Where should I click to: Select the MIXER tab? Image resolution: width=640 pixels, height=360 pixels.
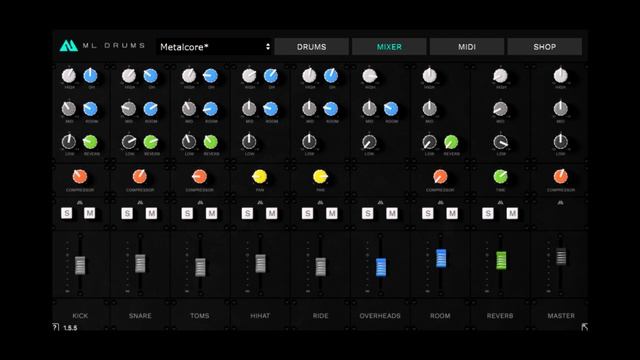[x=389, y=47]
